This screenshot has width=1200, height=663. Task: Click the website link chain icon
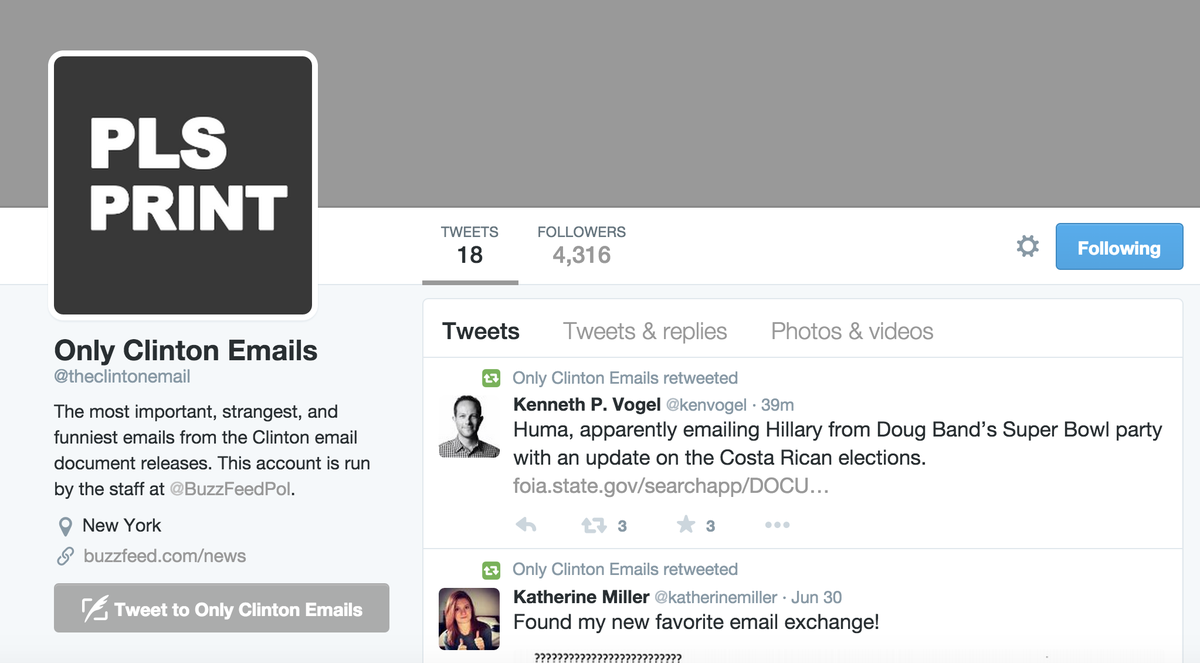[66, 557]
